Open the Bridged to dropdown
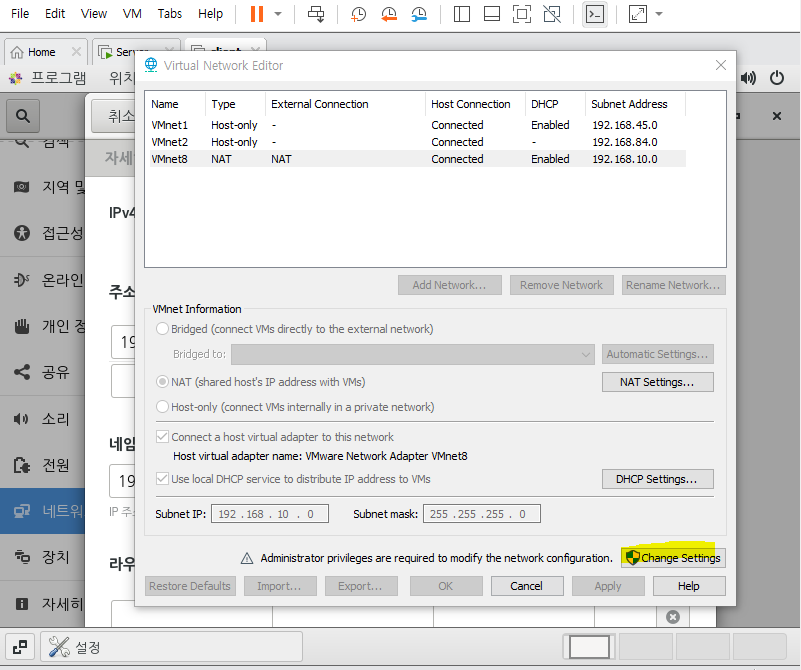The image size is (801, 670). (412, 354)
